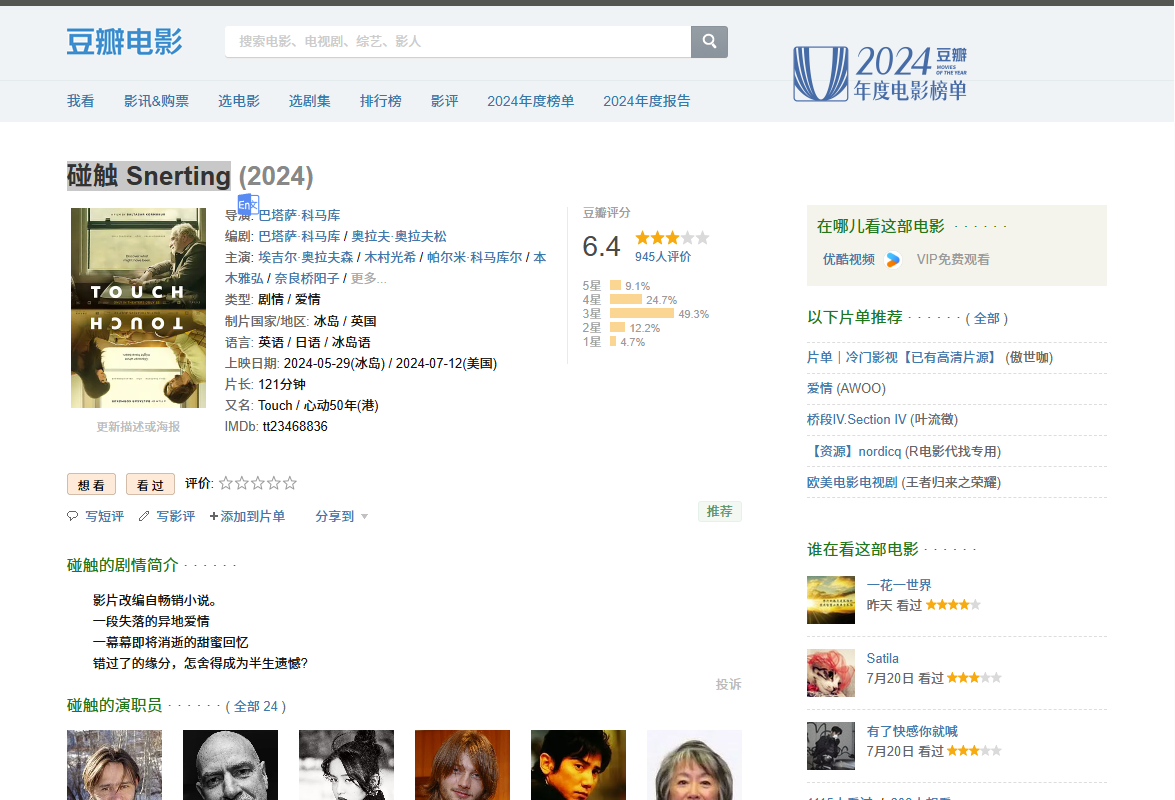Open writer 奥拉夫·奥拉夫松 link

[399, 236]
